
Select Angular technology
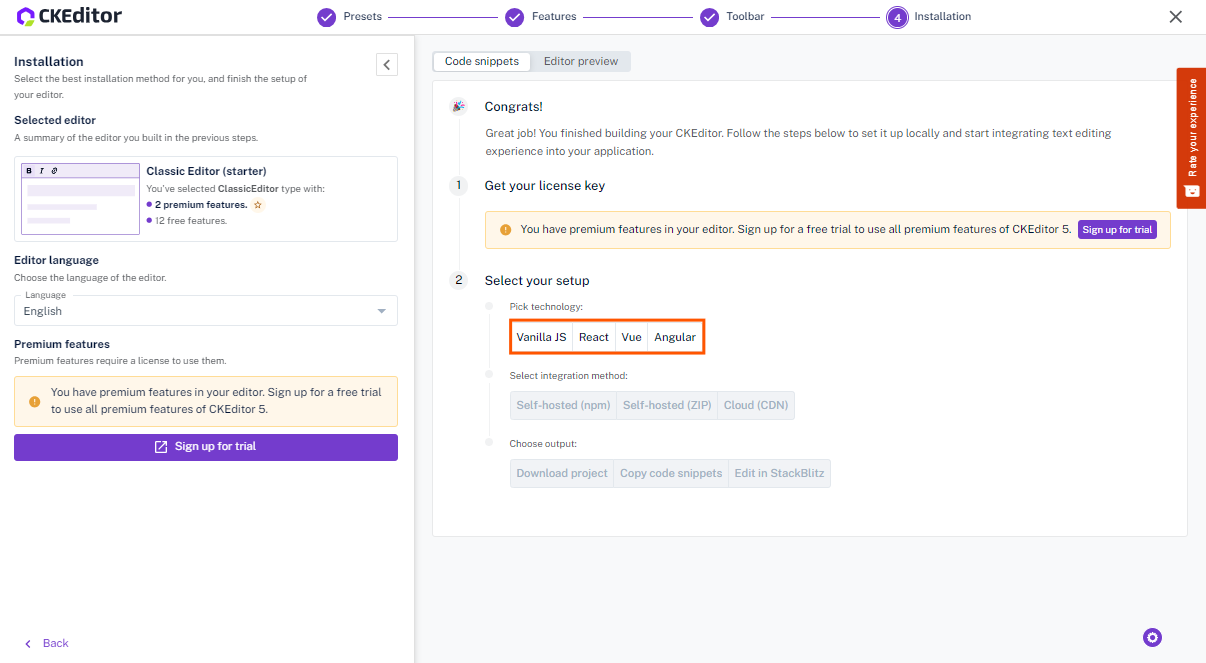(675, 337)
